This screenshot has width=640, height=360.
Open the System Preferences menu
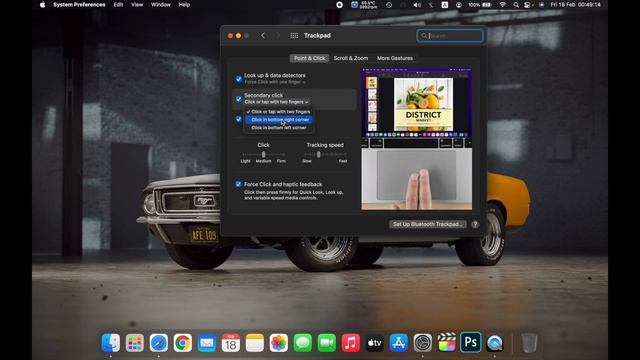tap(79, 5)
